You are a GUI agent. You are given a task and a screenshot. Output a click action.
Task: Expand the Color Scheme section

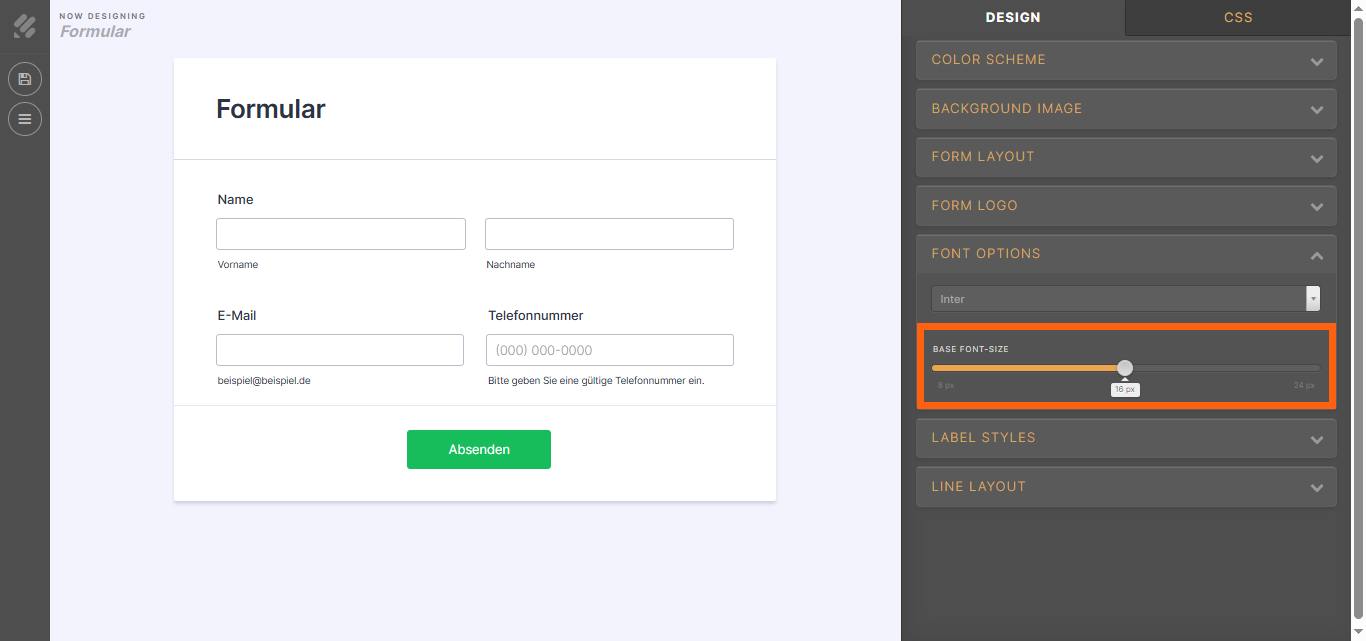(x=1126, y=60)
